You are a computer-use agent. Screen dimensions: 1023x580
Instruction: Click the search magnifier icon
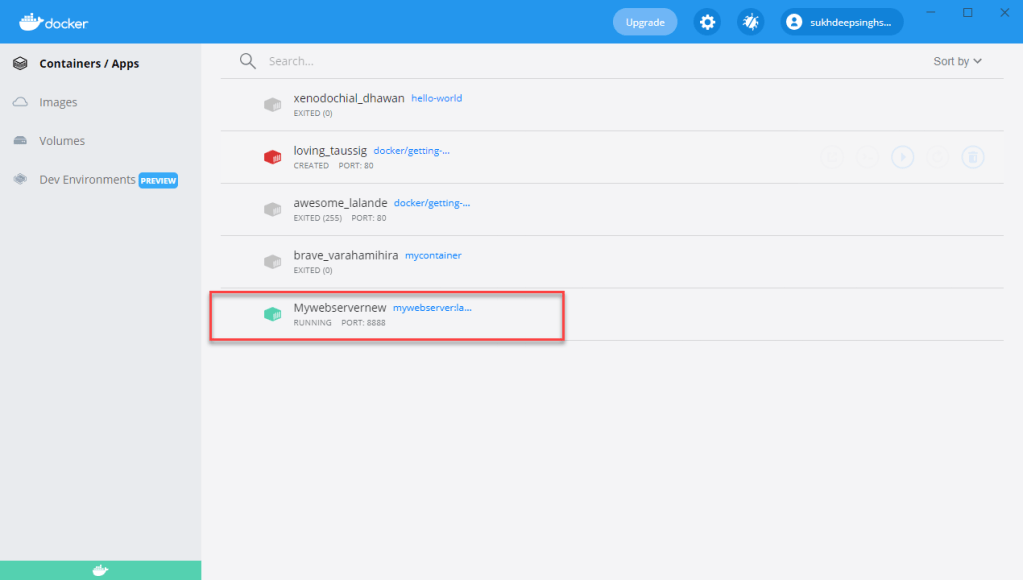pyautogui.click(x=248, y=61)
